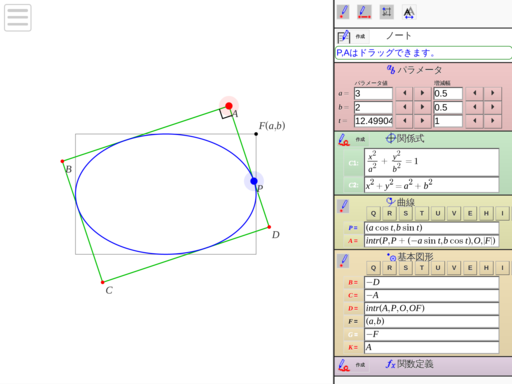Click R button in 基本図形 section
Screen dimensions: 512x384
389,268
